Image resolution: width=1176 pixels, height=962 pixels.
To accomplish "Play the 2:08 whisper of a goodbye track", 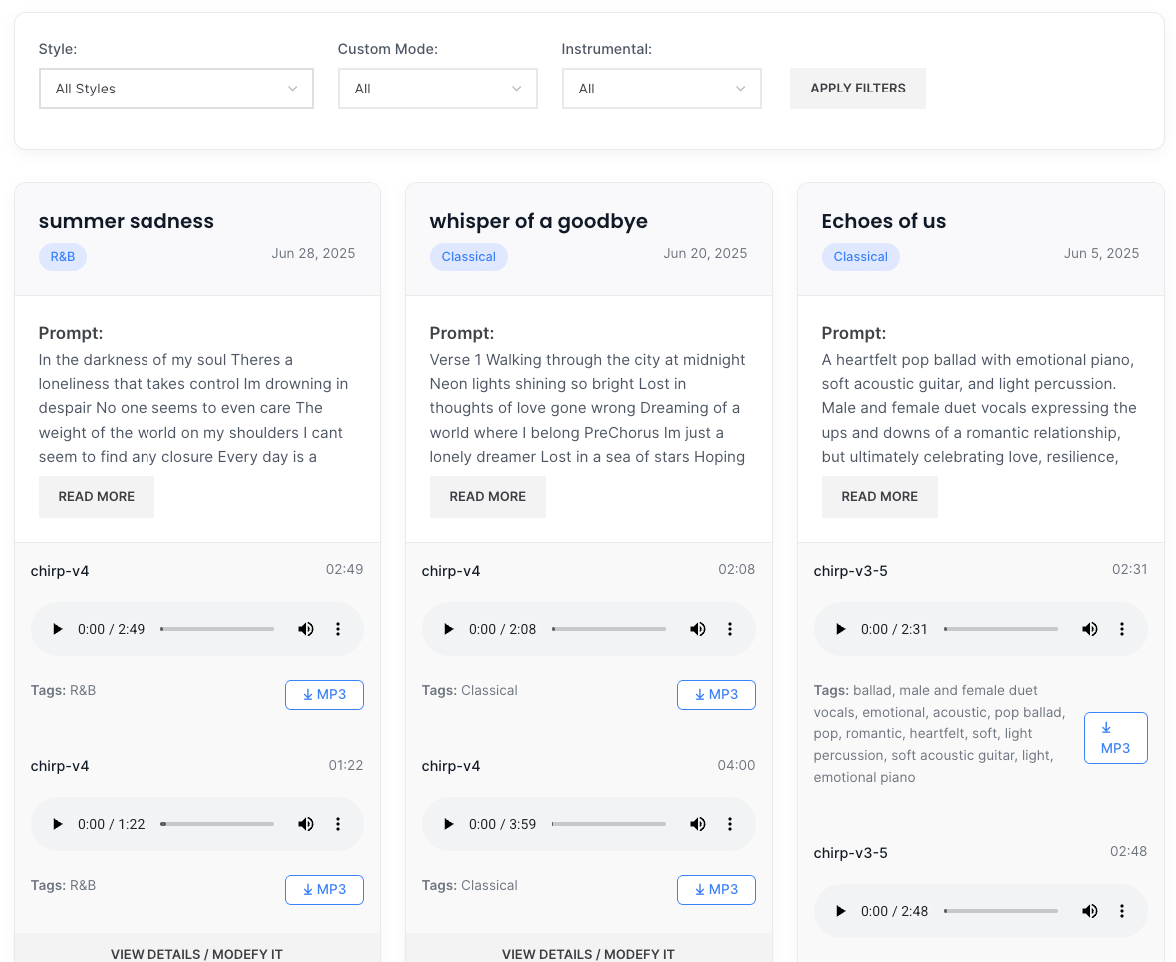I will coord(449,629).
